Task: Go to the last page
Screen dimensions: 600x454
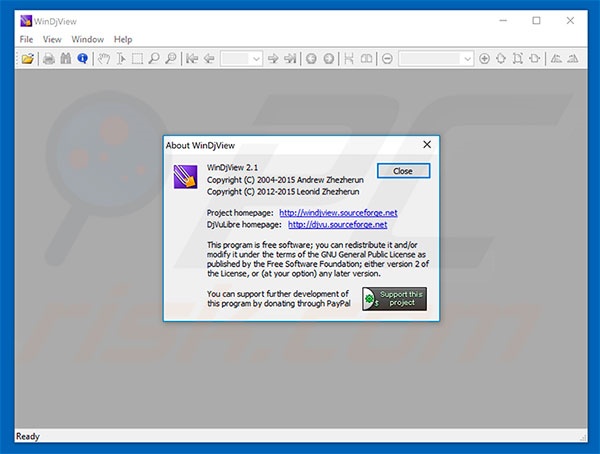Action: coord(290,59)
